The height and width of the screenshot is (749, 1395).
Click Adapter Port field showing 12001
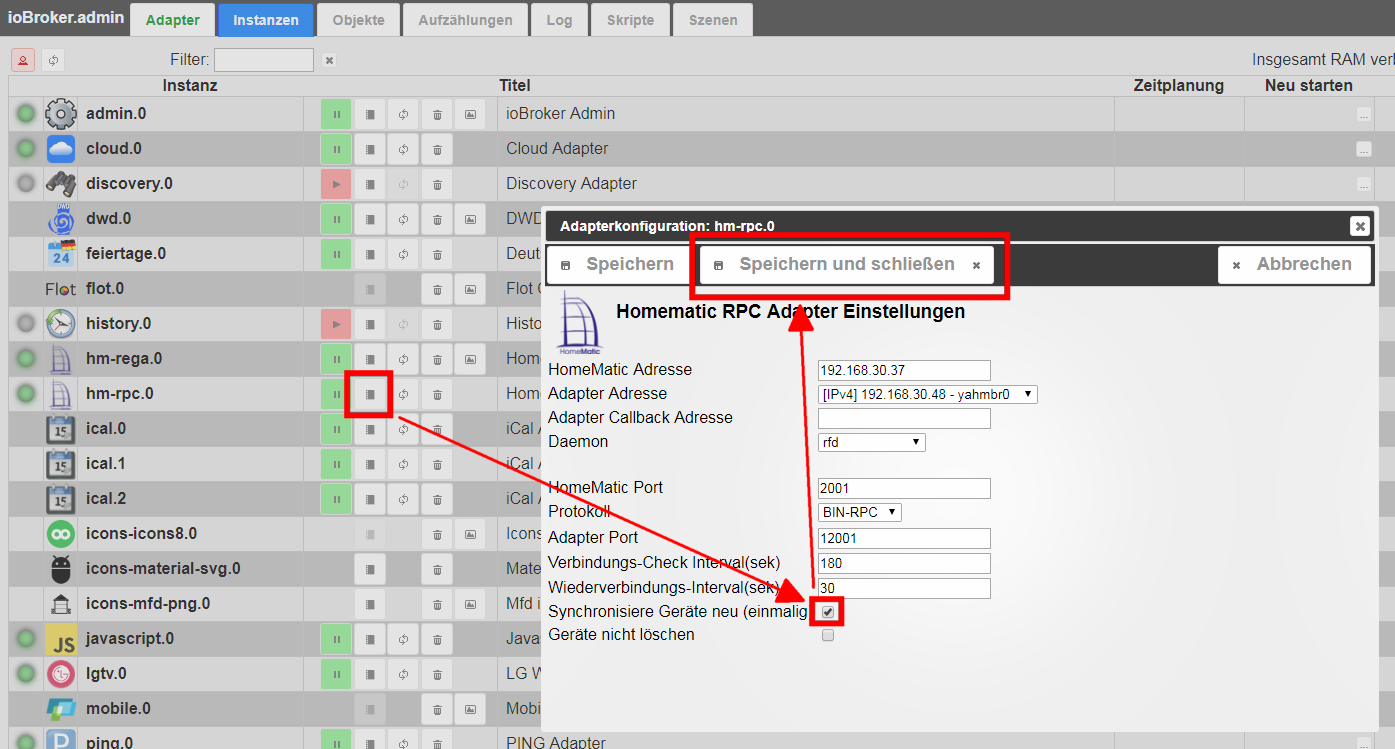click(904, 538)
